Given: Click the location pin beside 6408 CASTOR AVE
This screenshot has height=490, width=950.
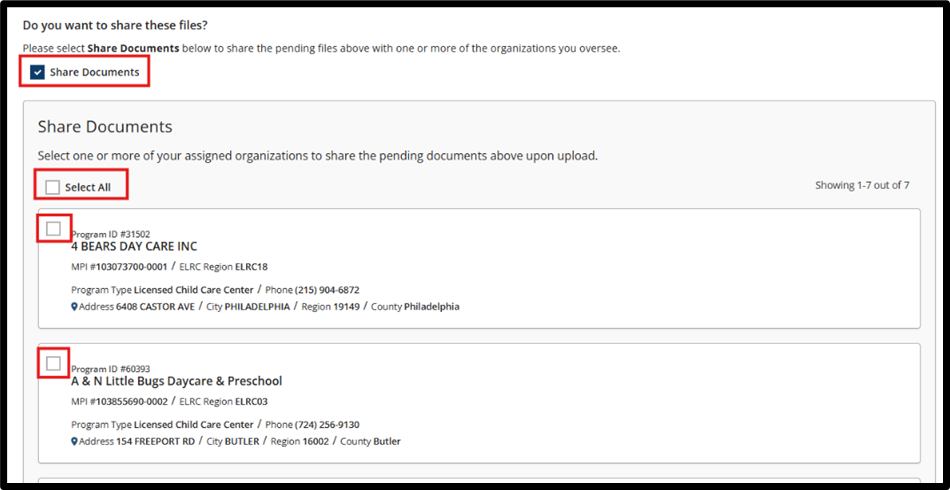Looking at the screenshot, I should coord(75,307).
